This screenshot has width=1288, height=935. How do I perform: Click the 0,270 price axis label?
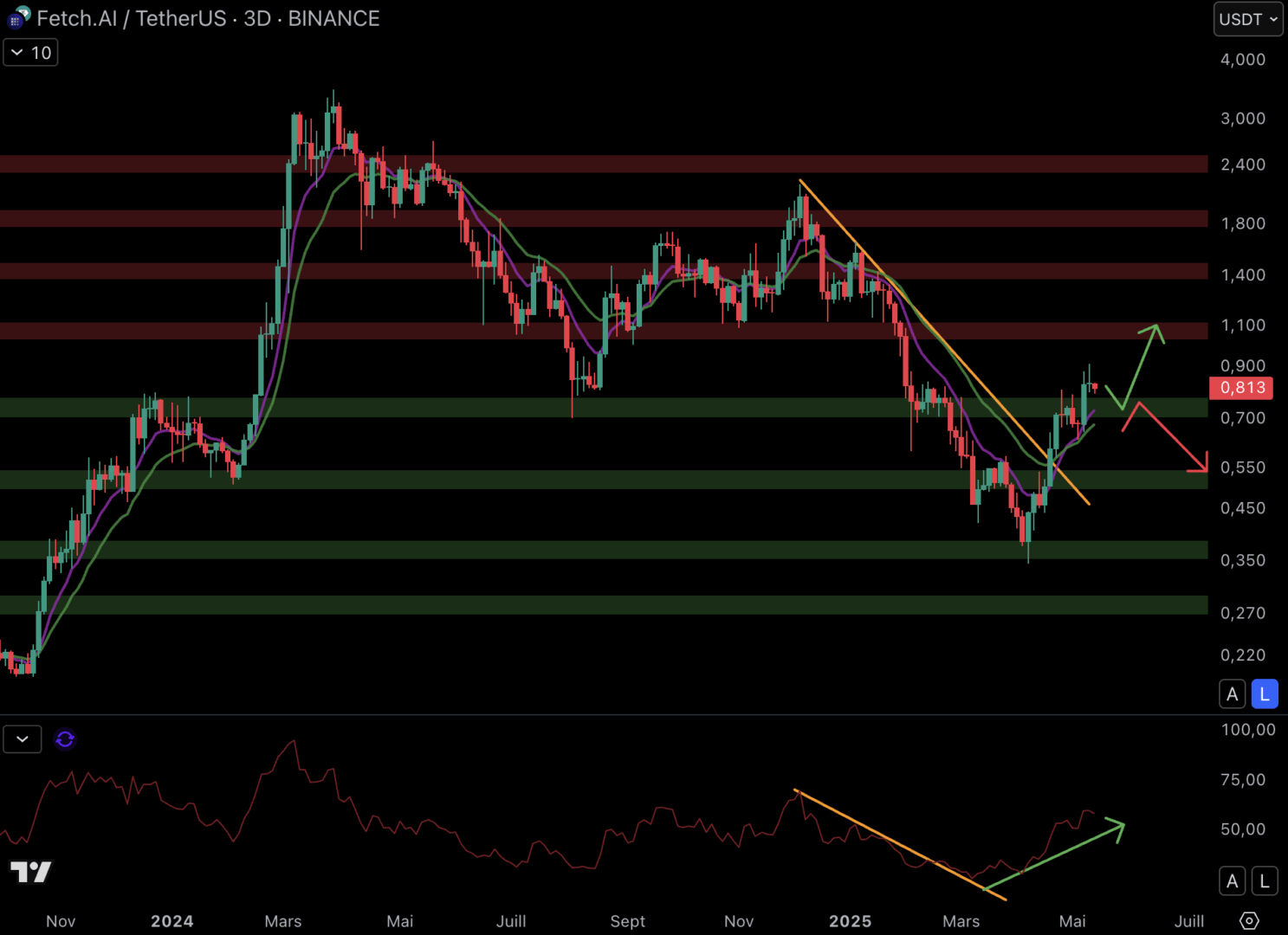point(1243,613)
